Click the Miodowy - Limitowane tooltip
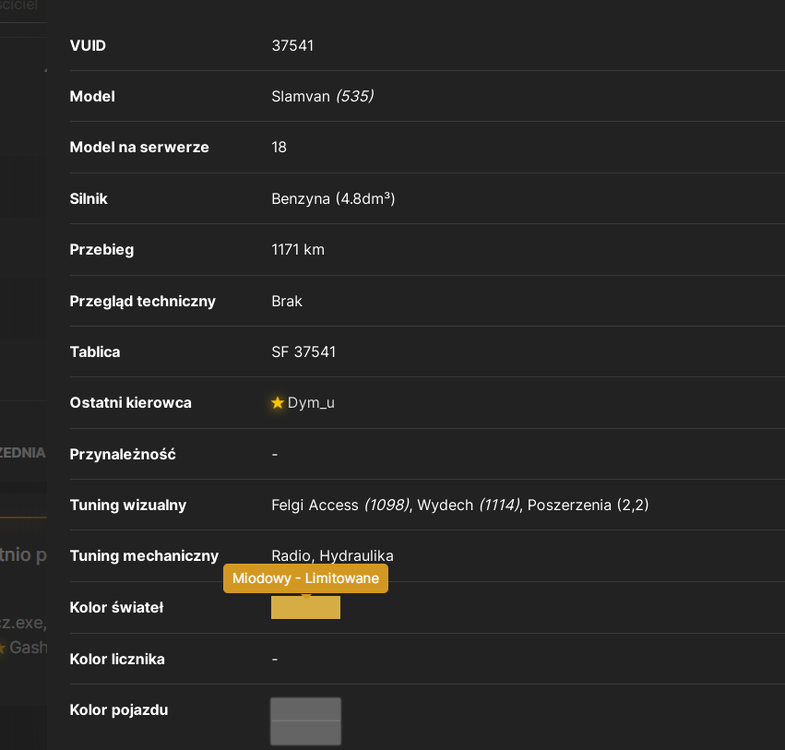This screenshot has width=785, height=750. (x=305, y=578)
